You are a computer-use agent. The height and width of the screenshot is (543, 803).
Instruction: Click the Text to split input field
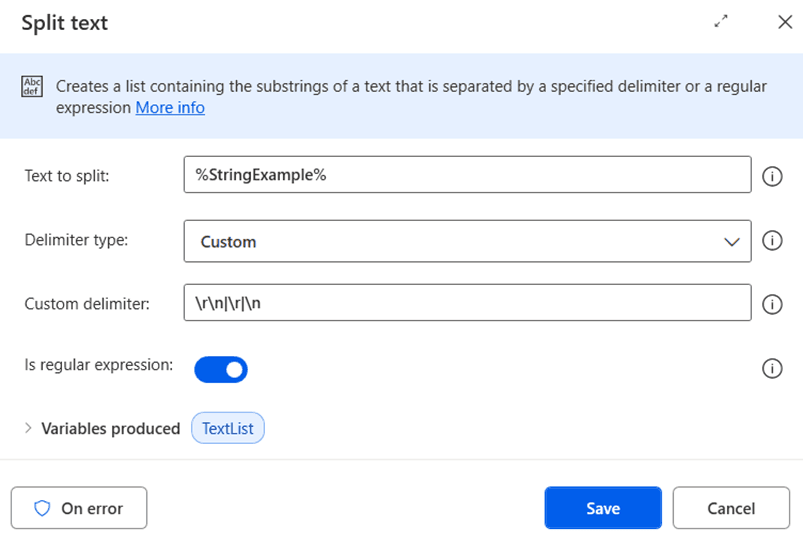point(467,175)
